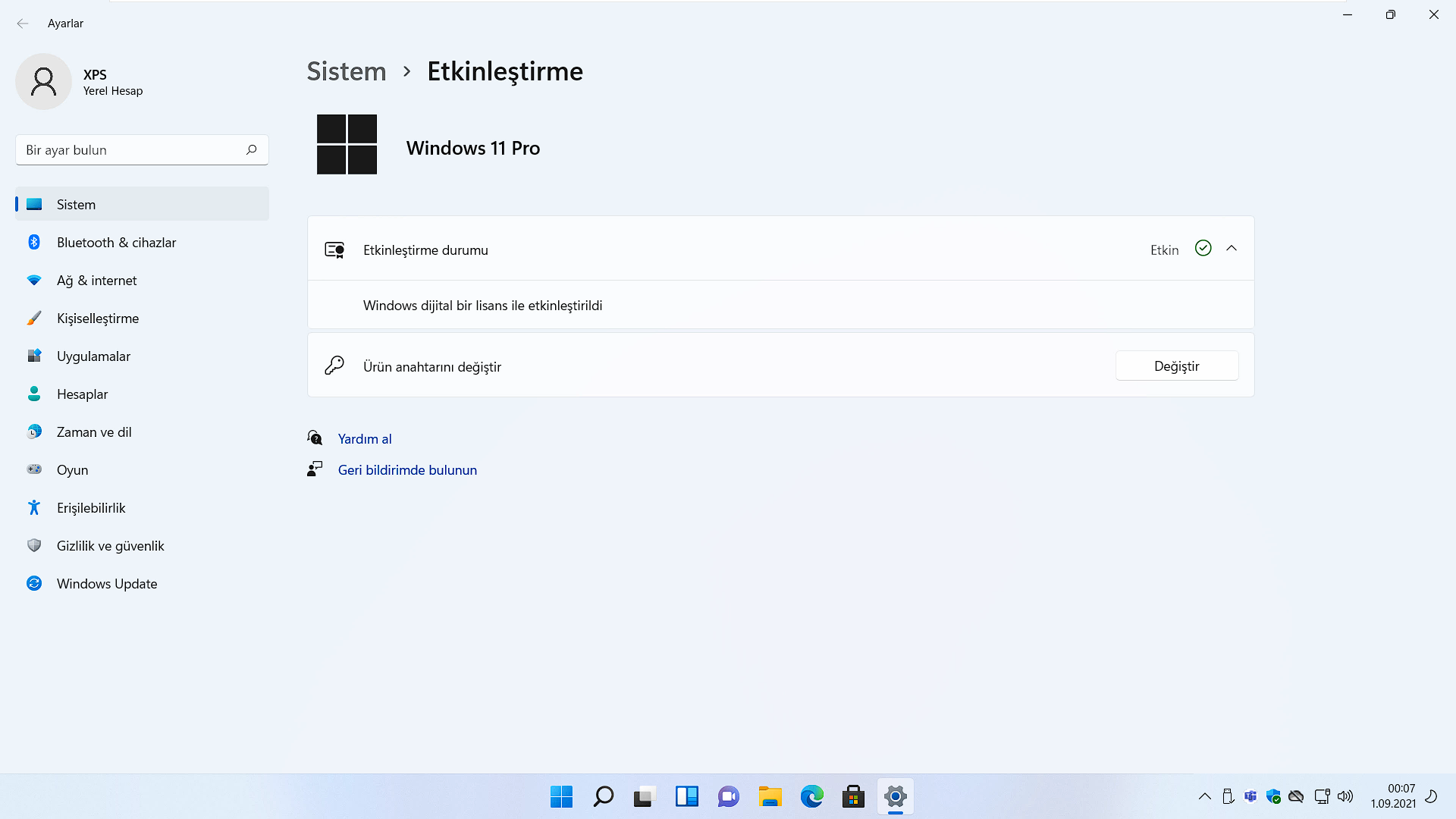Click the Etkinleştirme durumu row

[x=780, y=249]
